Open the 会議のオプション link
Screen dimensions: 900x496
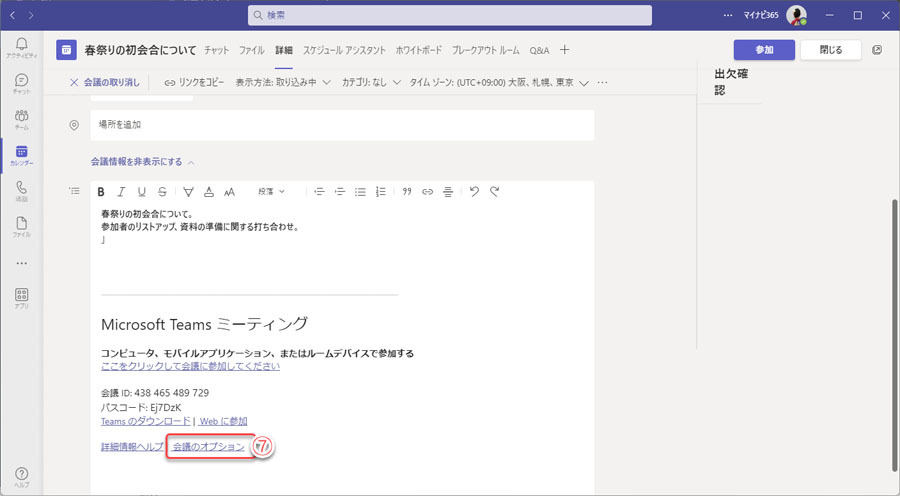(x=209, y=447)
